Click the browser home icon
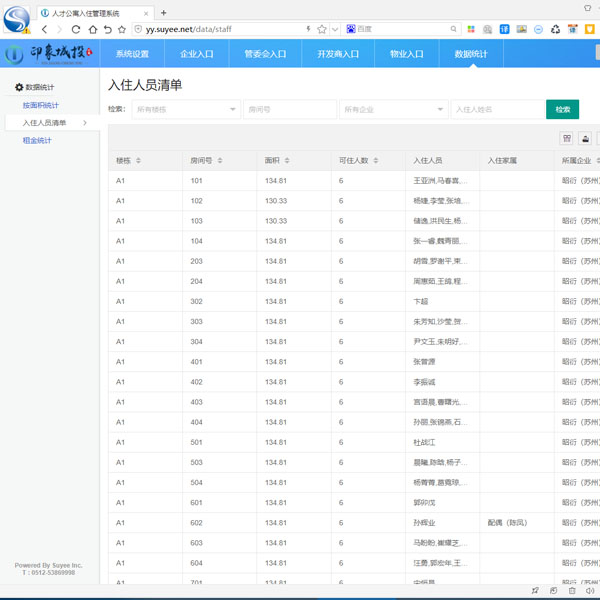 pos(92,30)
